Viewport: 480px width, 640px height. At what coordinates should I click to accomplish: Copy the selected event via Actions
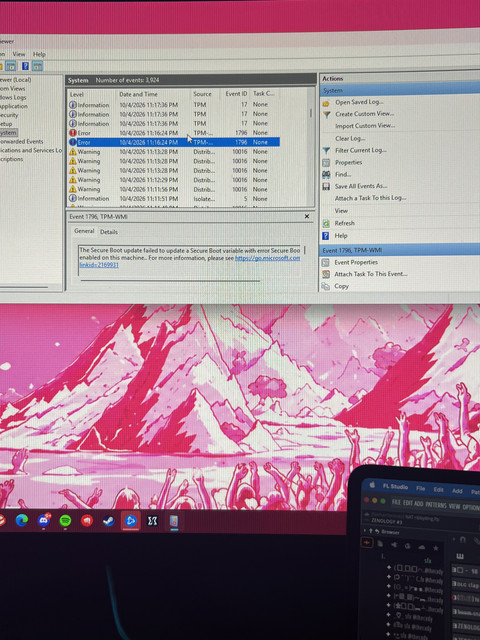pos(342,286)
